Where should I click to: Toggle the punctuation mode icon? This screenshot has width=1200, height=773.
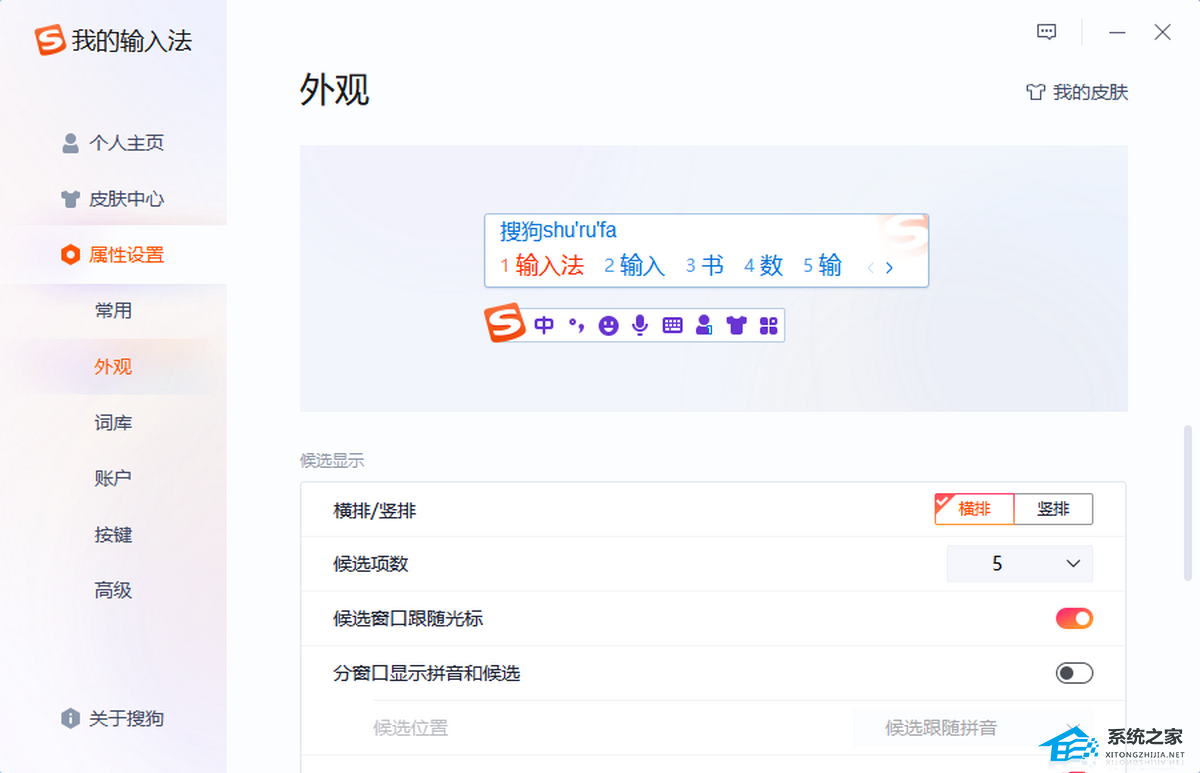tap(576, 325)
